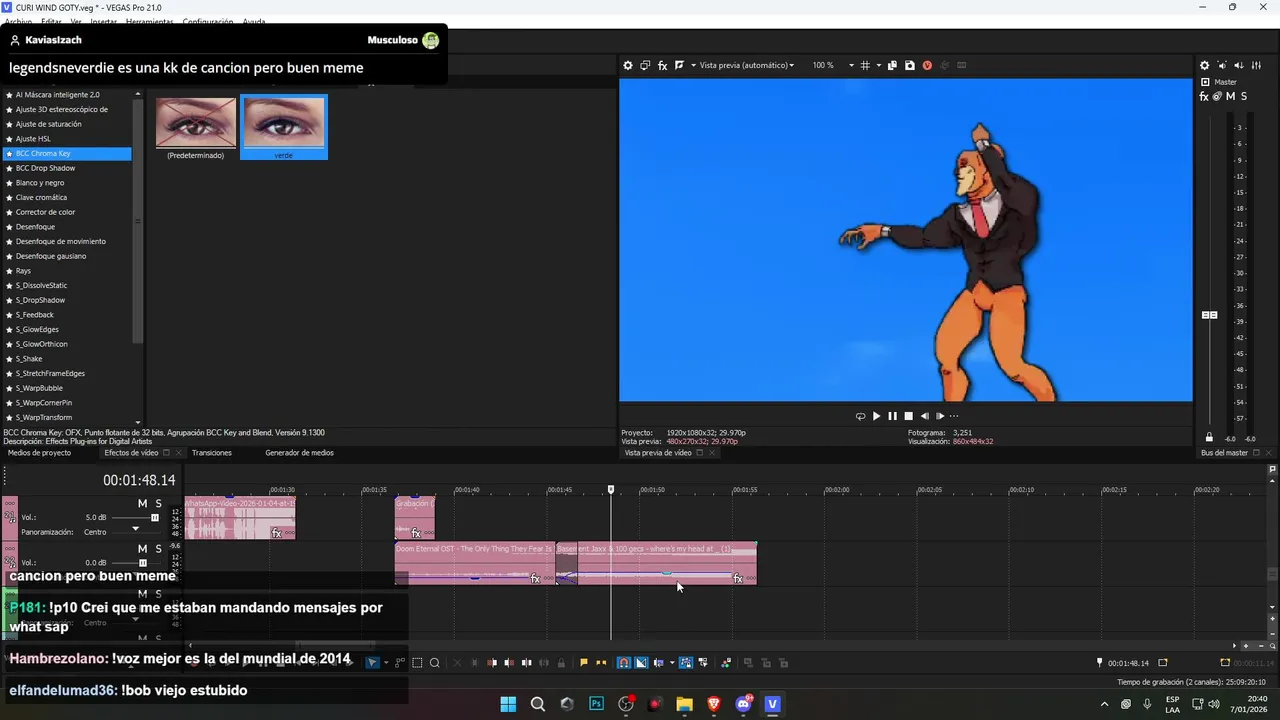
Task: Toggle snapping magnet in timeline toolbar
Action: [x=624, y=662]
